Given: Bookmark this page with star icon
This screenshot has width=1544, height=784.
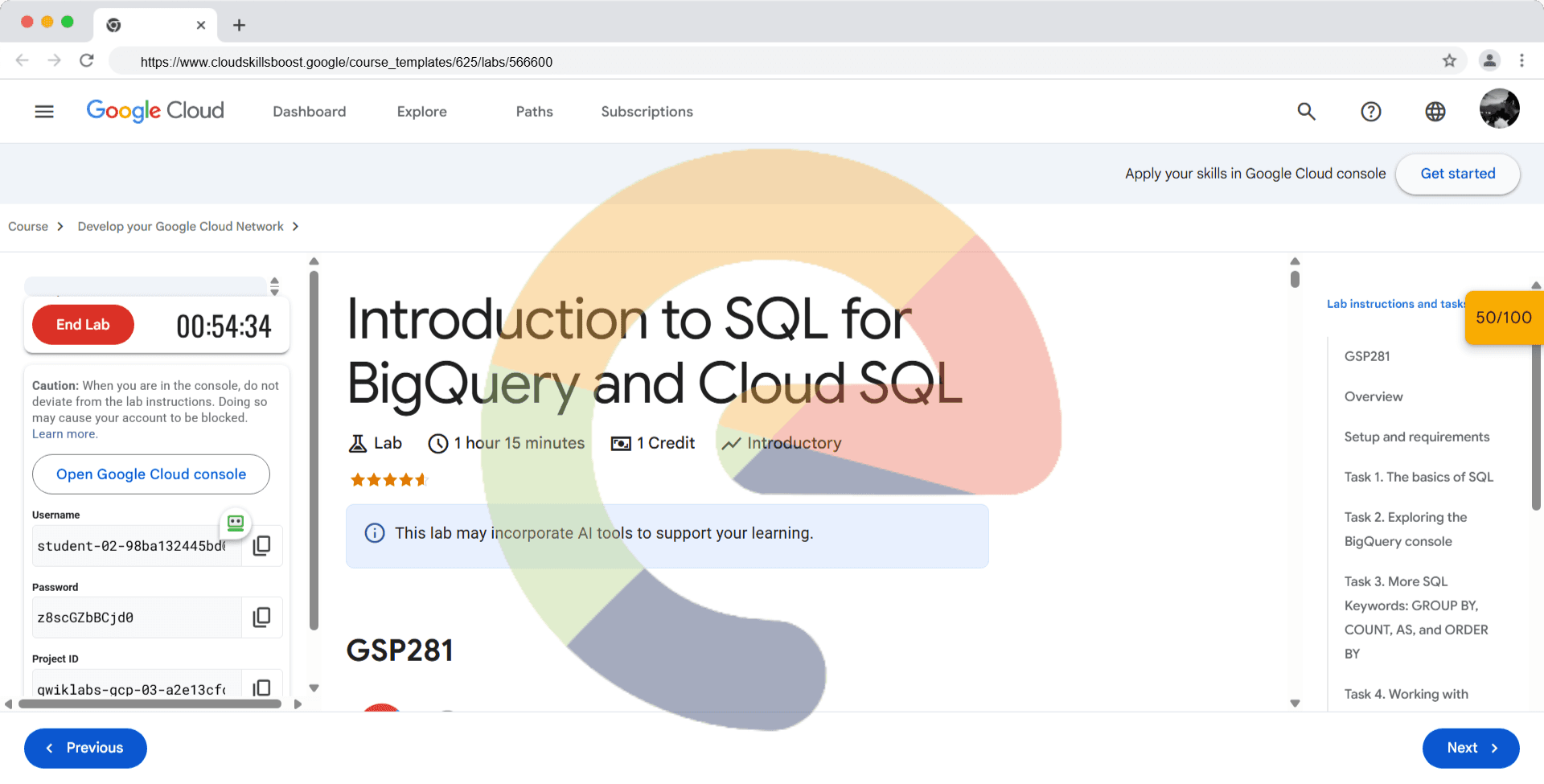Looking at the screenshot, I should pos(1449,61).
